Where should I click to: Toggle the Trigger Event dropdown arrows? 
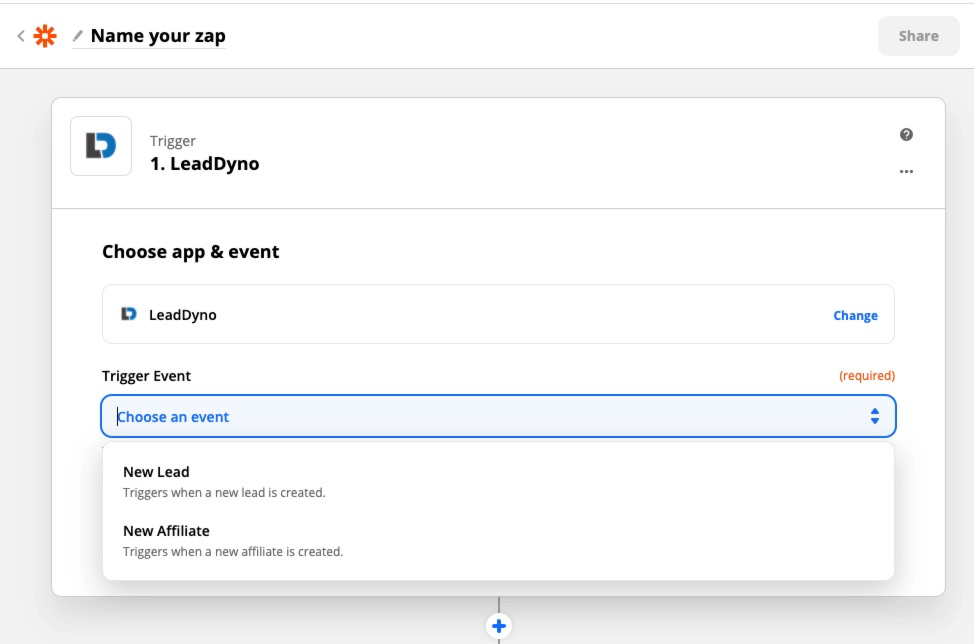click(875, 416)
